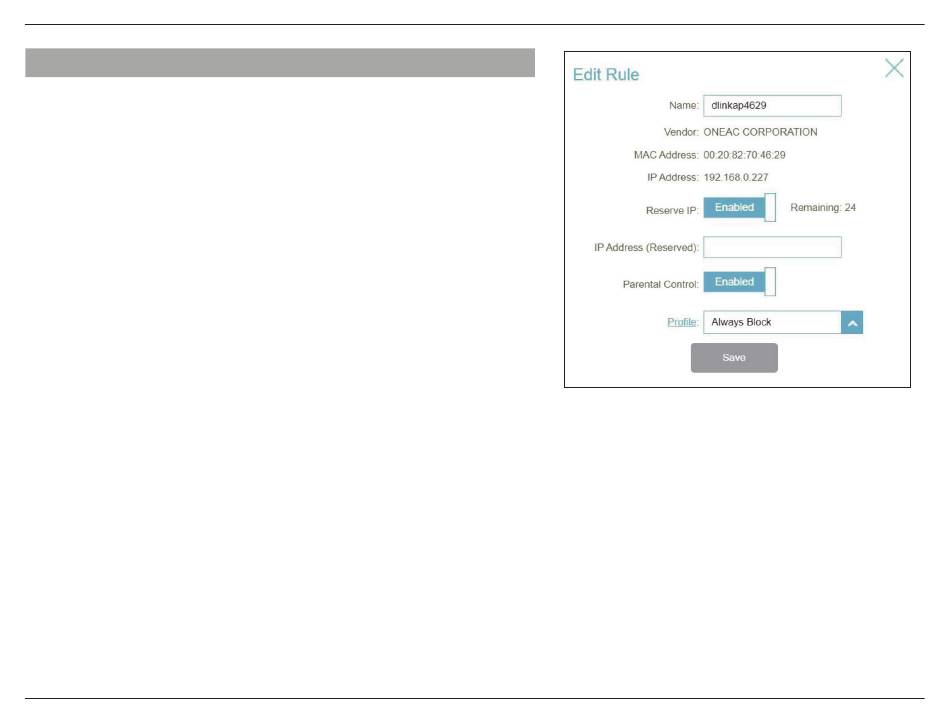Click the Name field containing dlinkap4629
Viewport: 950px width, 725px height.
(x=772, y=105)
